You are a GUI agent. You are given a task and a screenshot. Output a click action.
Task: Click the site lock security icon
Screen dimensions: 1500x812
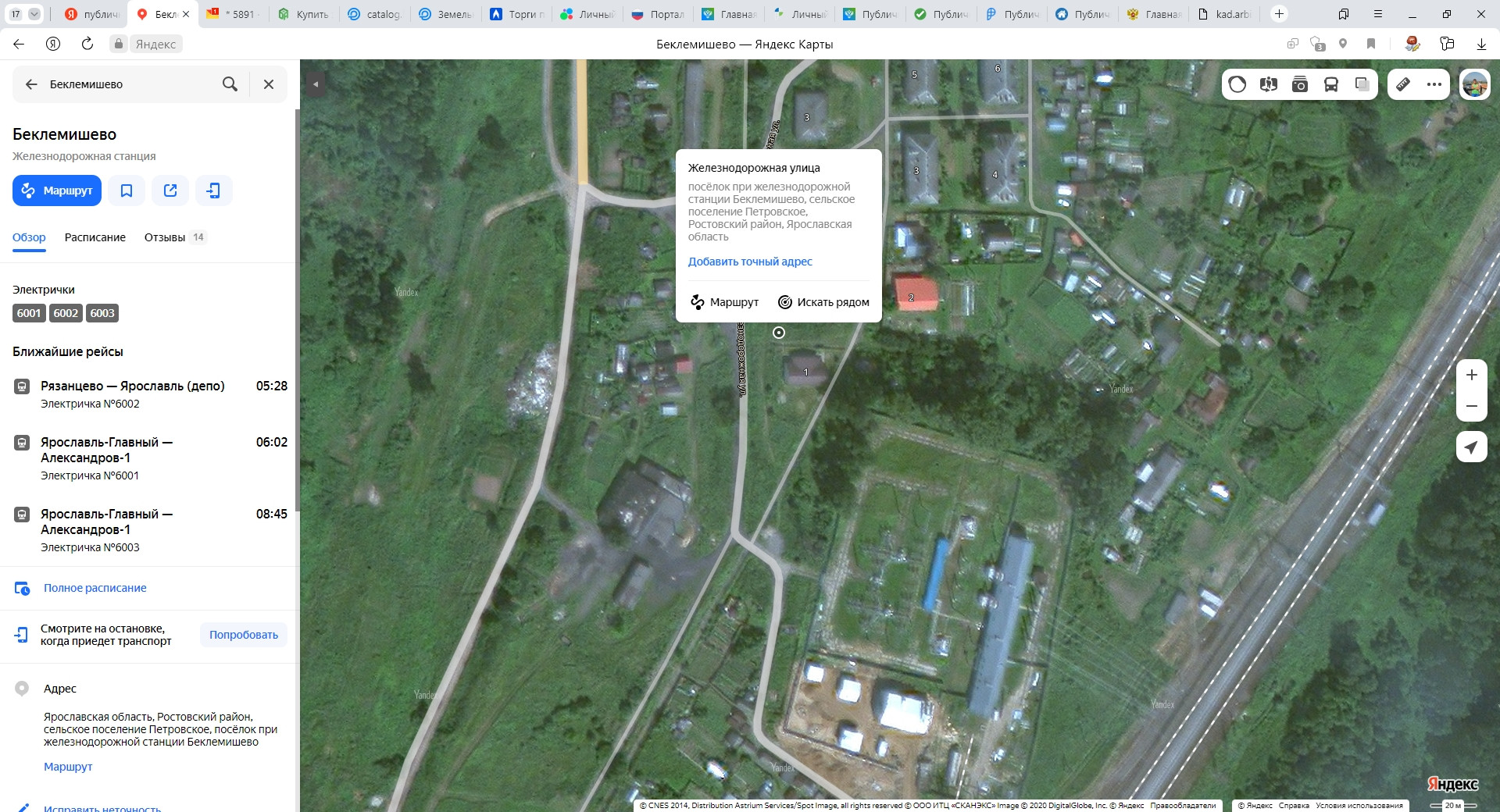coord(119,44)
